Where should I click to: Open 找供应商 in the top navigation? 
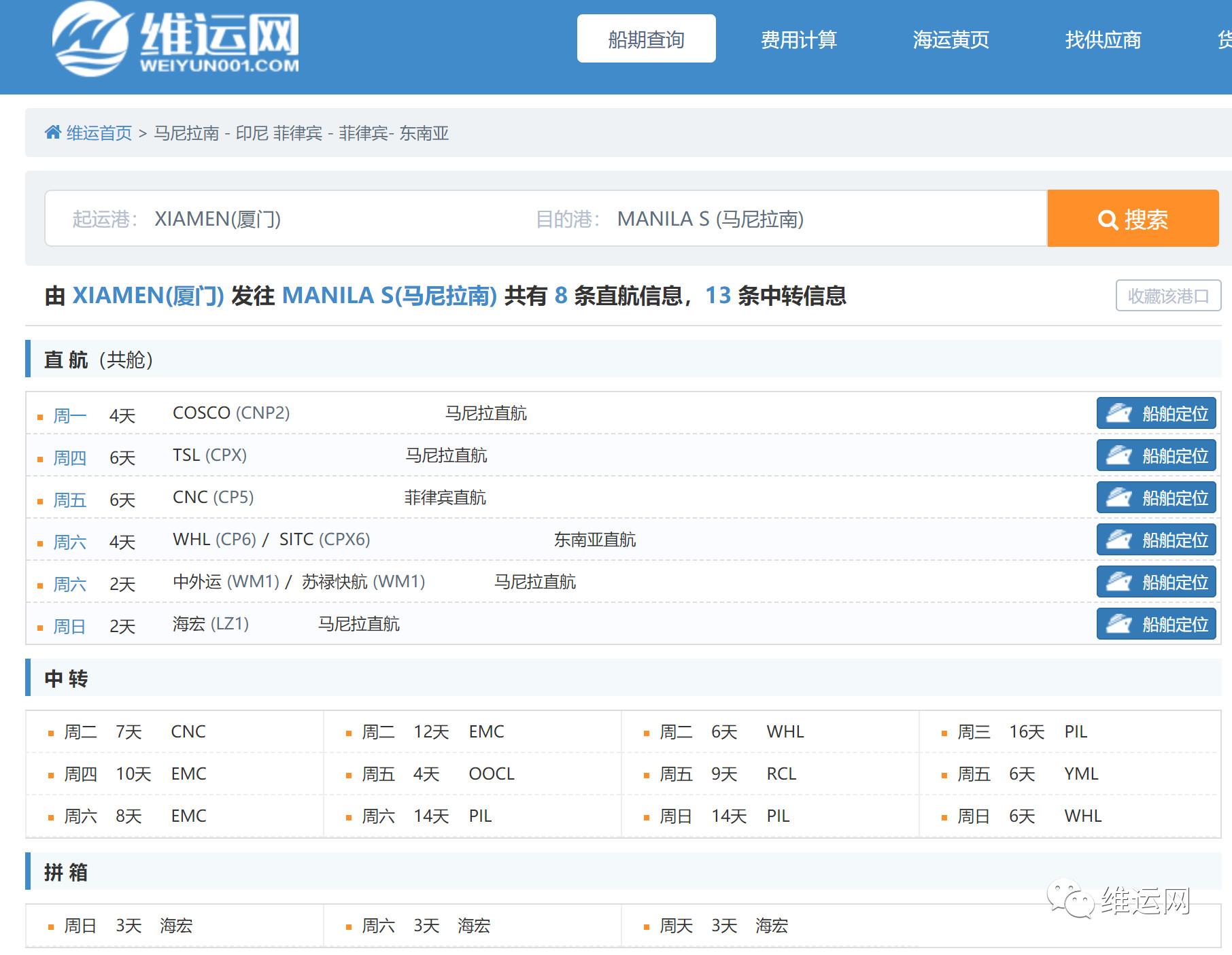coord(1103,39)
